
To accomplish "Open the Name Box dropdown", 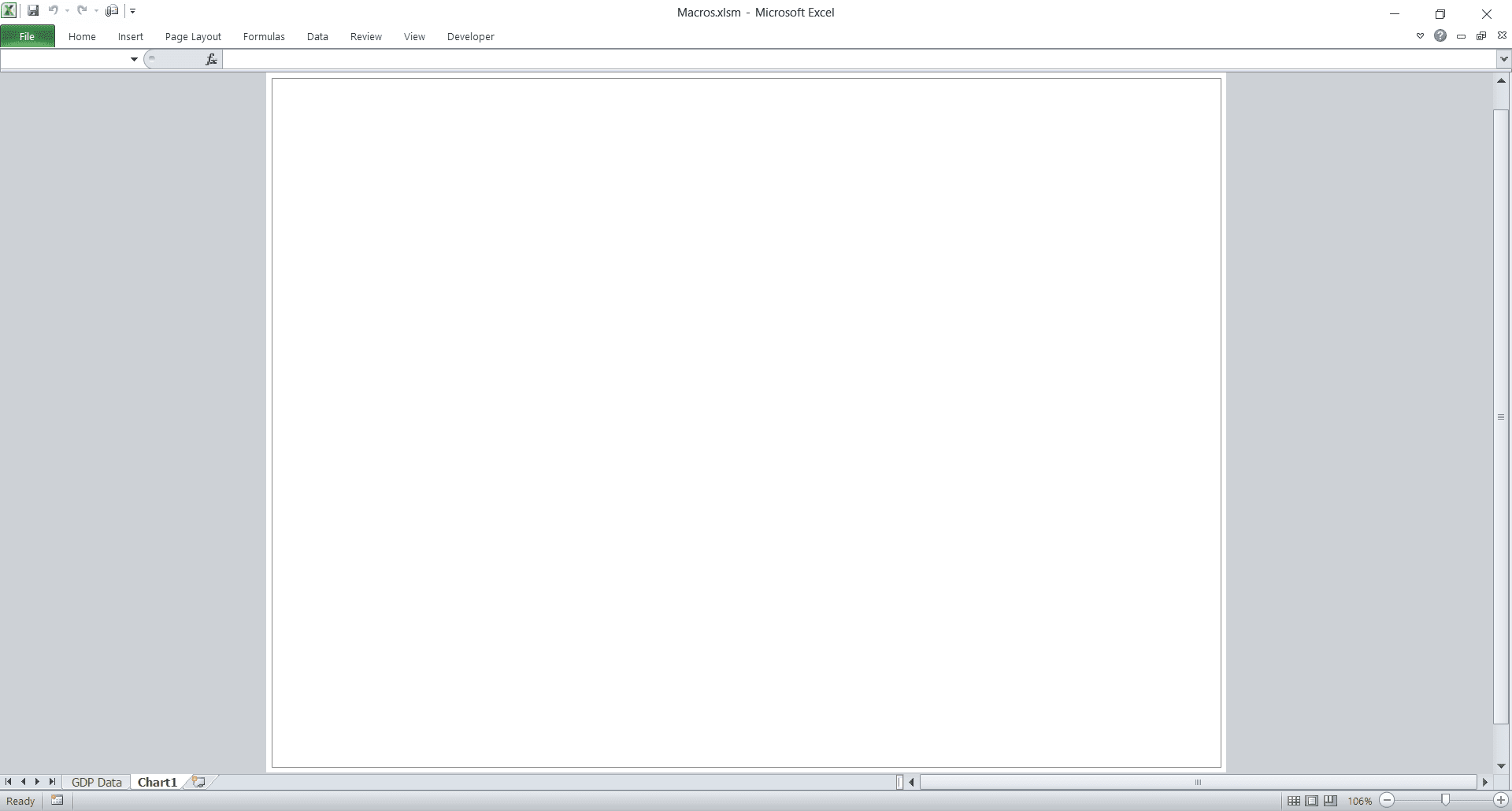I will (x=133, y=59).
